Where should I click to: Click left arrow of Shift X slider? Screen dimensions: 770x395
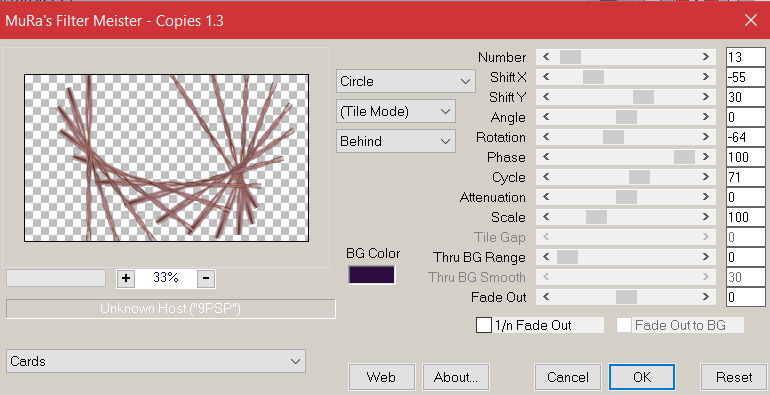[546, 77]
